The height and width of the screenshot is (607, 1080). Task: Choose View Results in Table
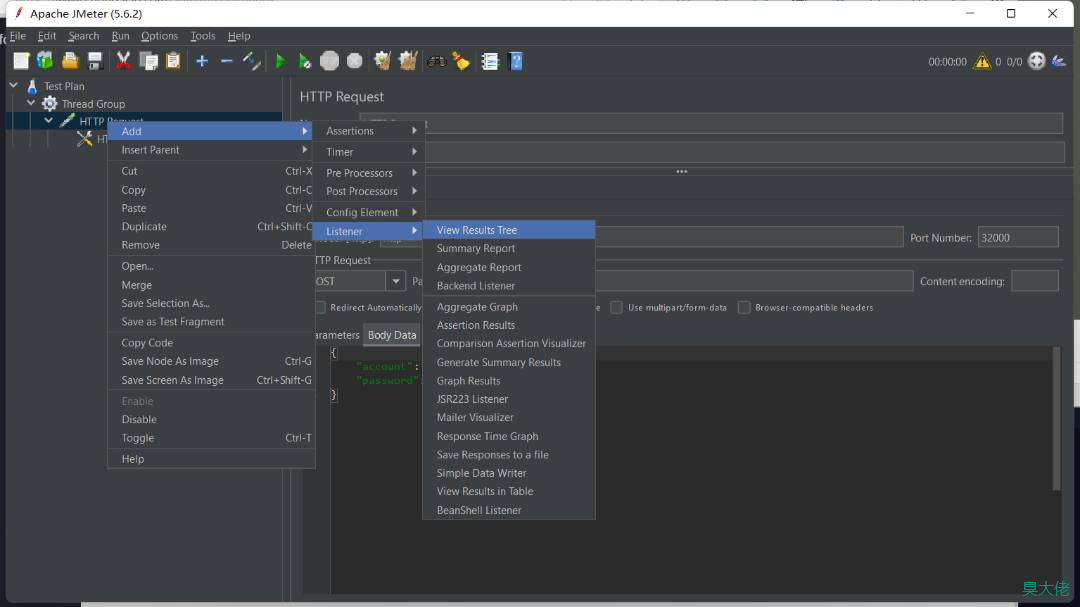point(508,491)
